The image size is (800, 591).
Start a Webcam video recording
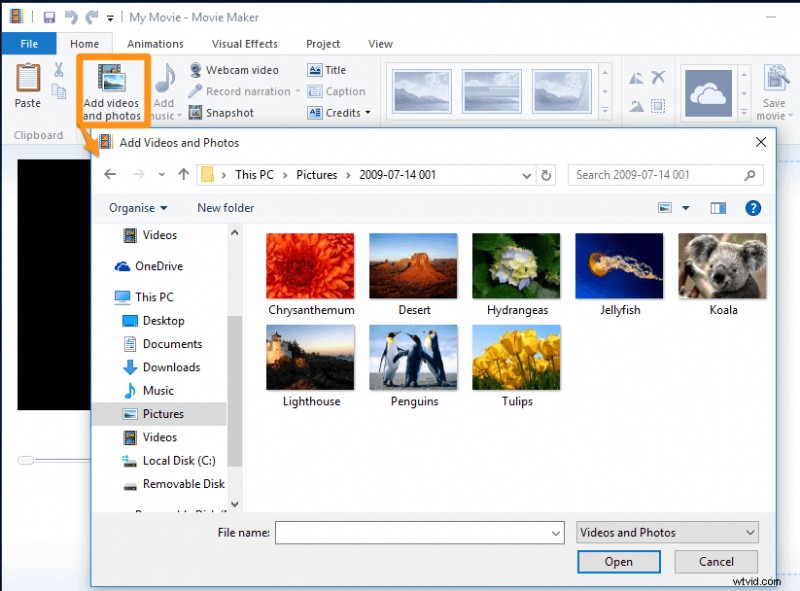click(x=241, y=69)
